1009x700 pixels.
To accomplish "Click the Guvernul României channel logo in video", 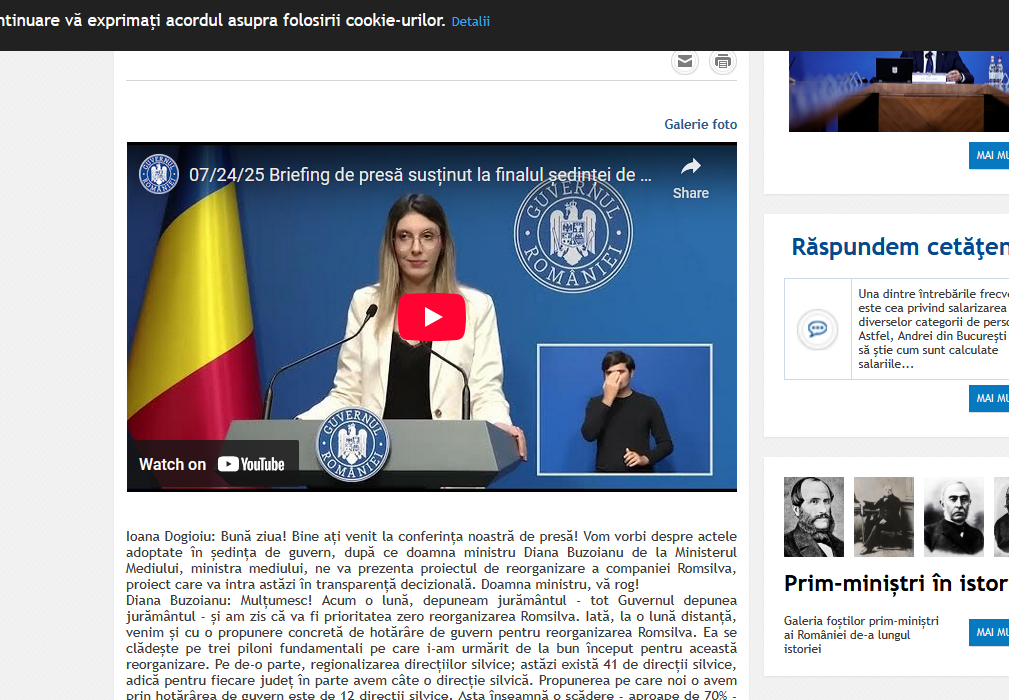I will pos(159,174).
